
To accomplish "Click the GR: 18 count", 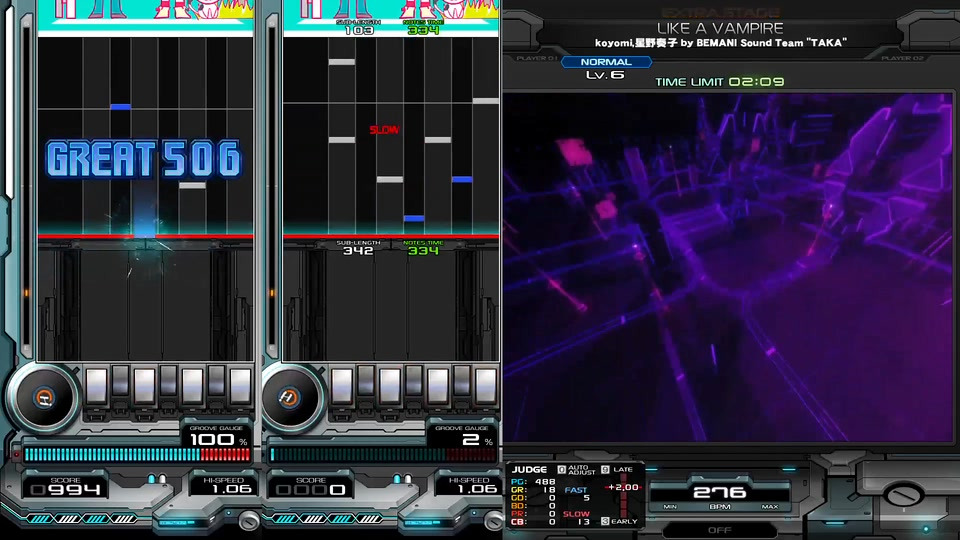I will coord(533,490).
